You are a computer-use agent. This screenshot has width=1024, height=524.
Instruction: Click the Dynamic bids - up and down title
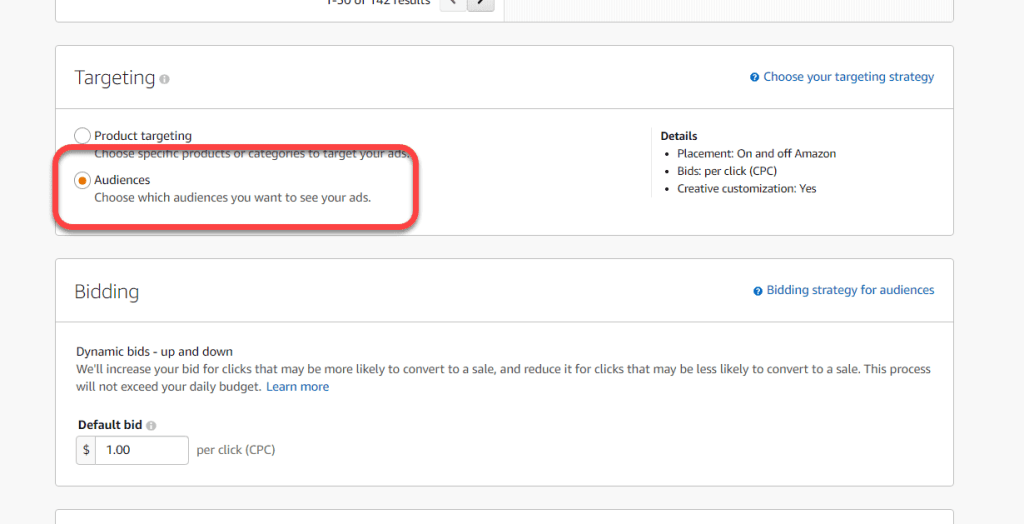click(x=154, y=351)
